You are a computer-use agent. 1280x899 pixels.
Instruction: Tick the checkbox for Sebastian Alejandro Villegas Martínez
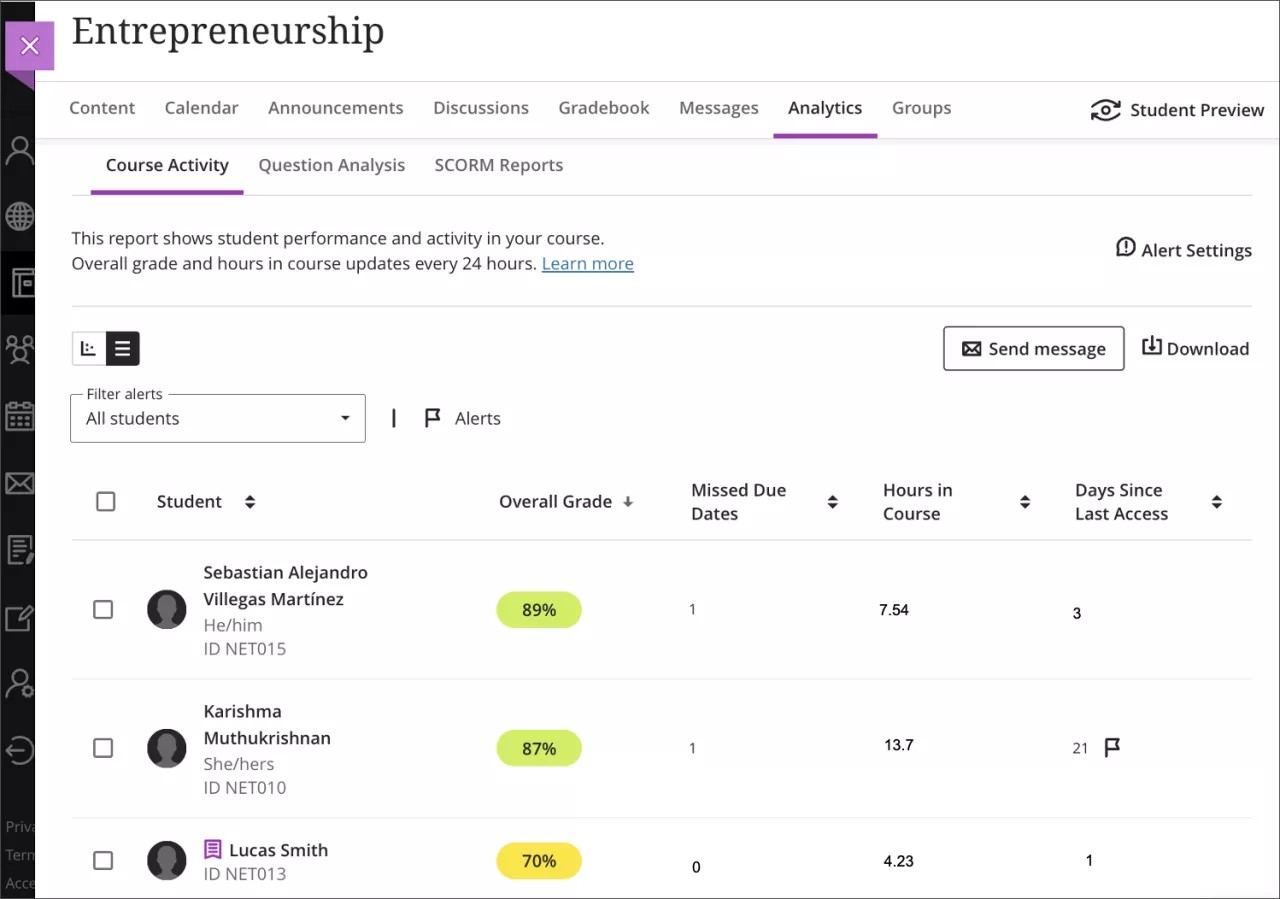103,609
